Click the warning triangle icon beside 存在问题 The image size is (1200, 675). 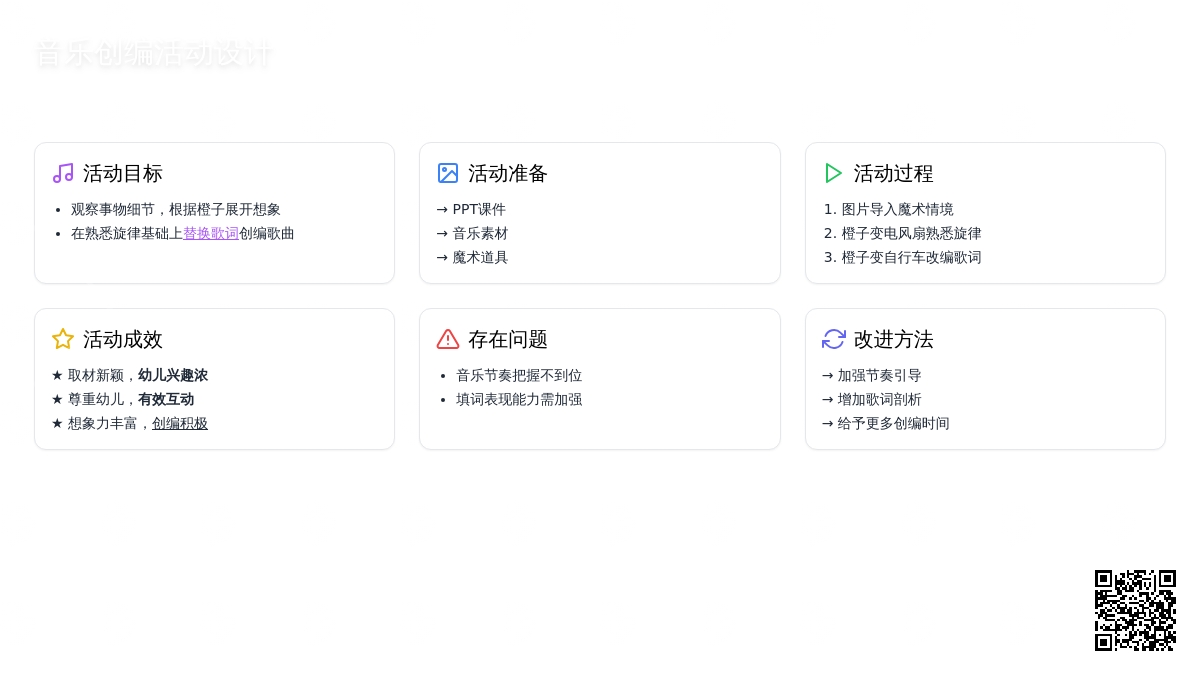[448, 339]
